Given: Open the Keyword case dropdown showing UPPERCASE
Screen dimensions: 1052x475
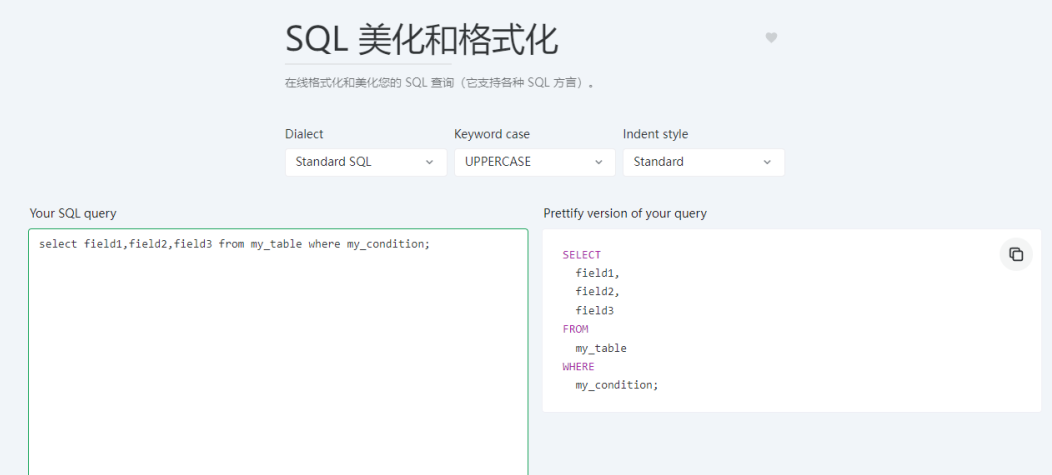Looking at the screenshot, I should click(534, 162).
